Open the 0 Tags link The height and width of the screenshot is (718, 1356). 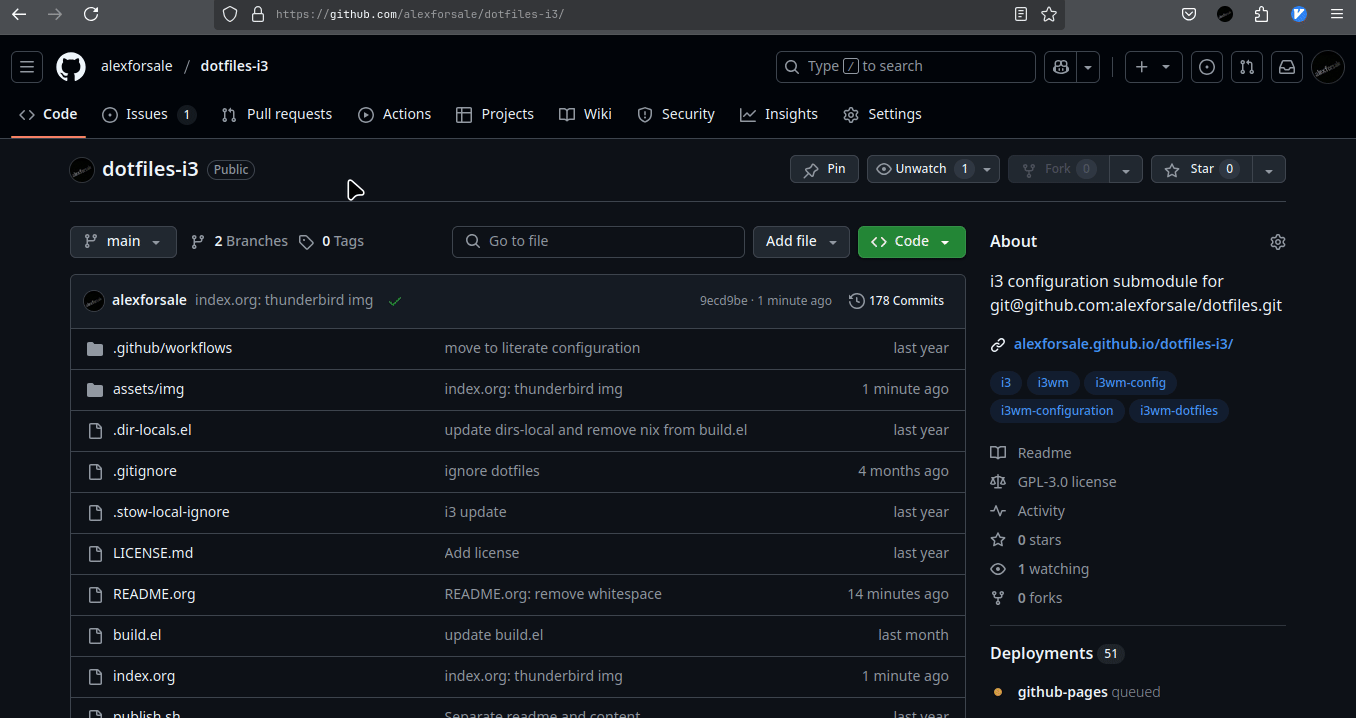point(331,242)
